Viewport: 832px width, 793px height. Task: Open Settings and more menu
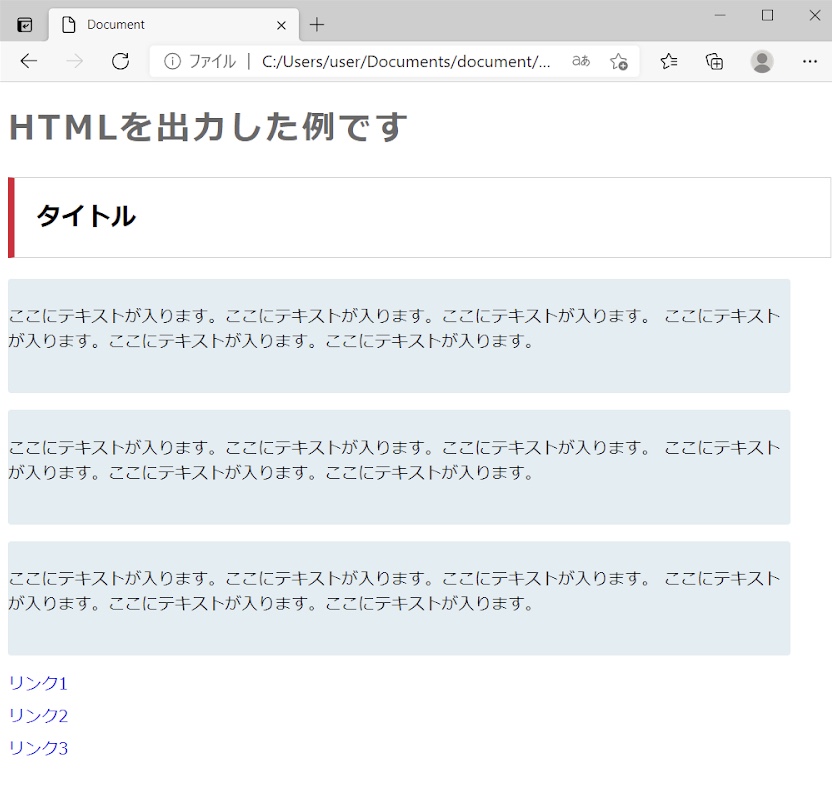[x=810, y=62]
